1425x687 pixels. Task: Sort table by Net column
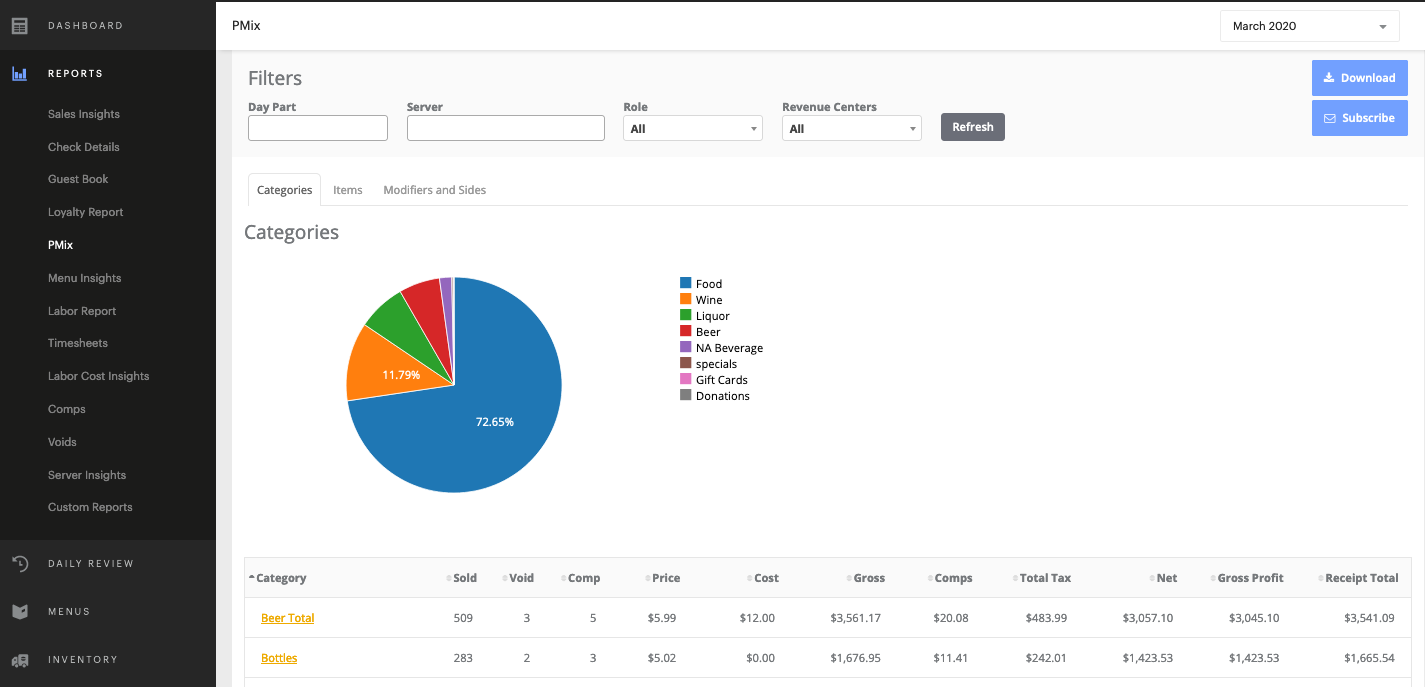(1166, 578)
